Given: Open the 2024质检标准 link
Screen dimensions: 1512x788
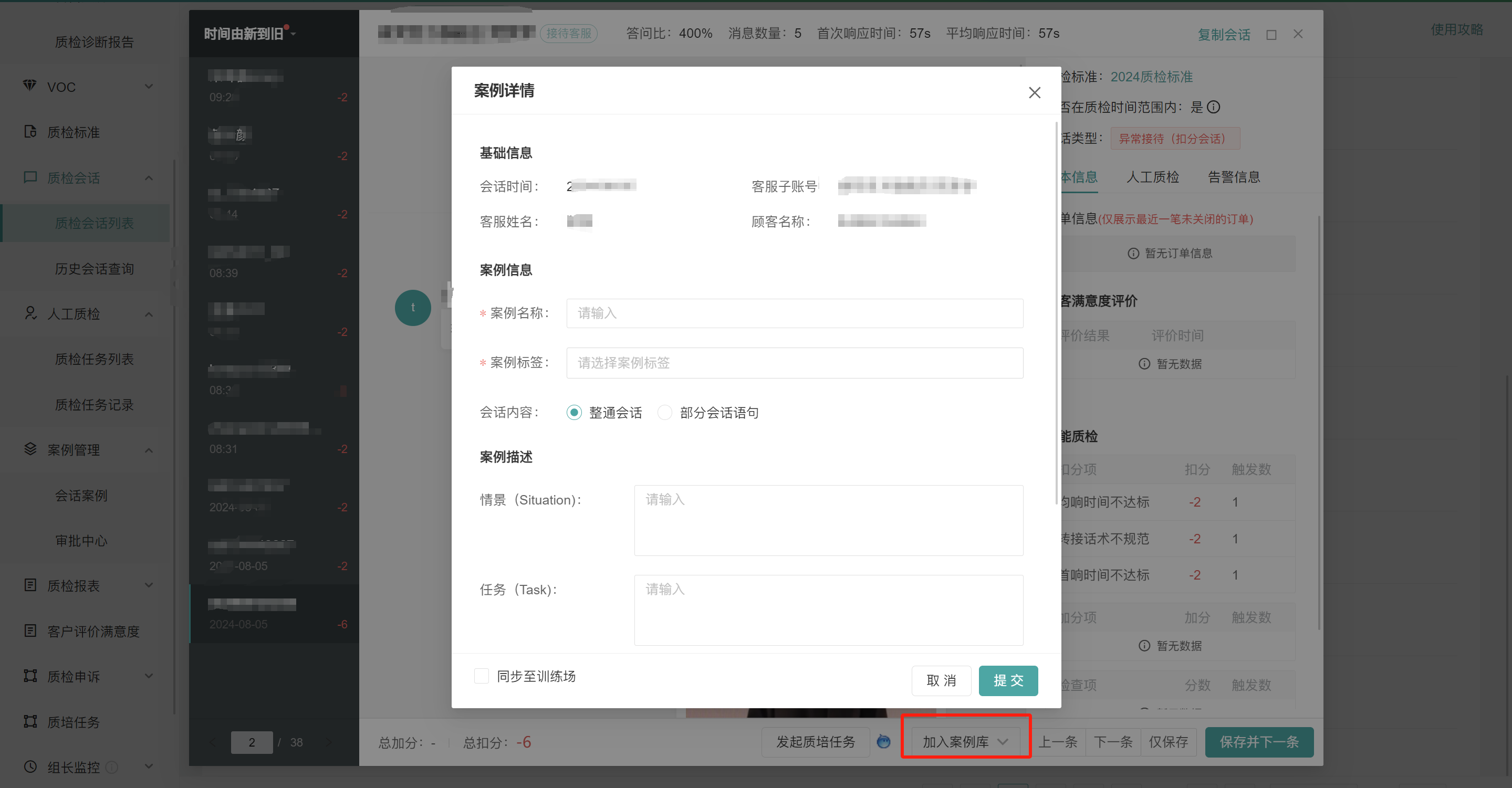Looking at the screenshot, I should pyautogui.click(x=1151, y=77).
